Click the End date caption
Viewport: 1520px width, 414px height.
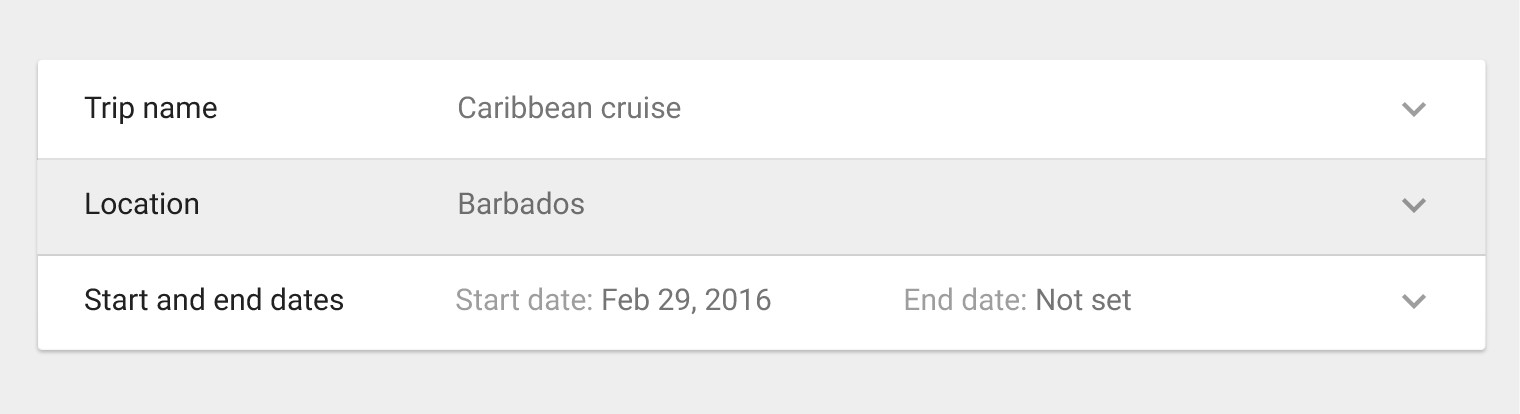pyautogui.click(x=966, y=300)
